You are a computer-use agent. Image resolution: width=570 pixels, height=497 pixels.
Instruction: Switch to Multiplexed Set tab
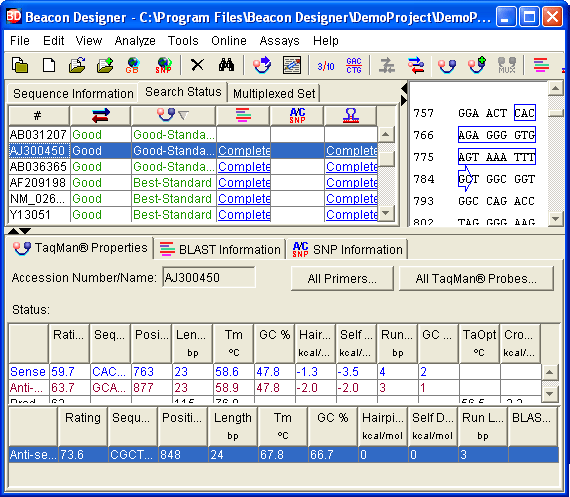point(274,94)
